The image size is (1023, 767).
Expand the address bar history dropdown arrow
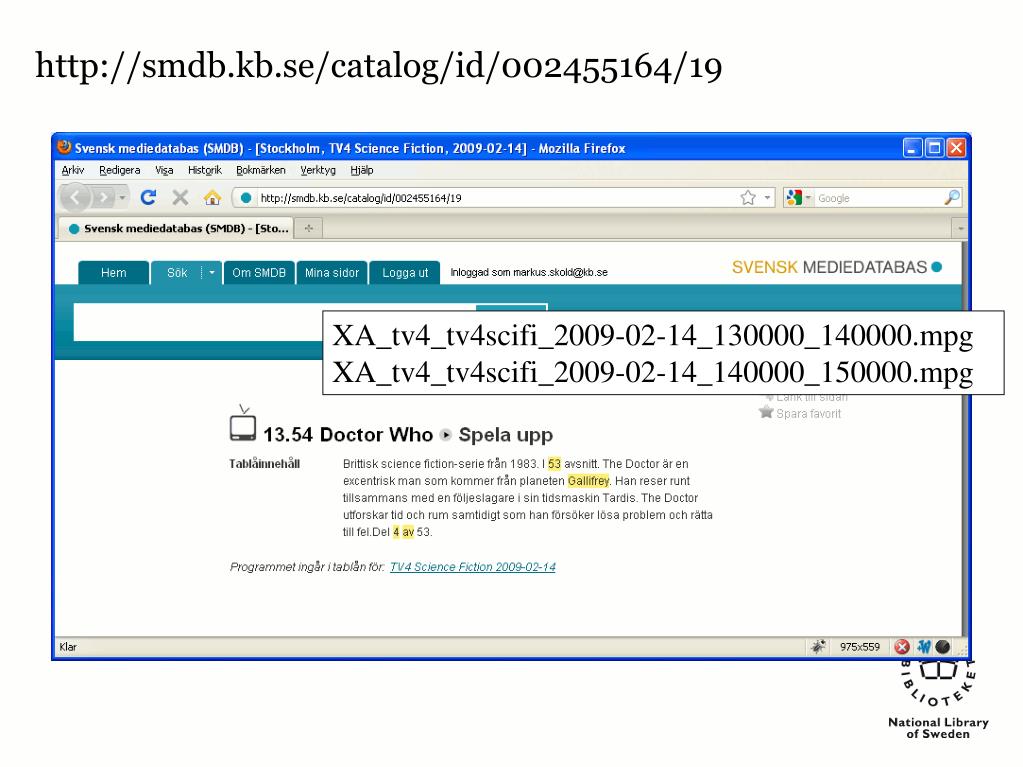(x=767, y=198)
